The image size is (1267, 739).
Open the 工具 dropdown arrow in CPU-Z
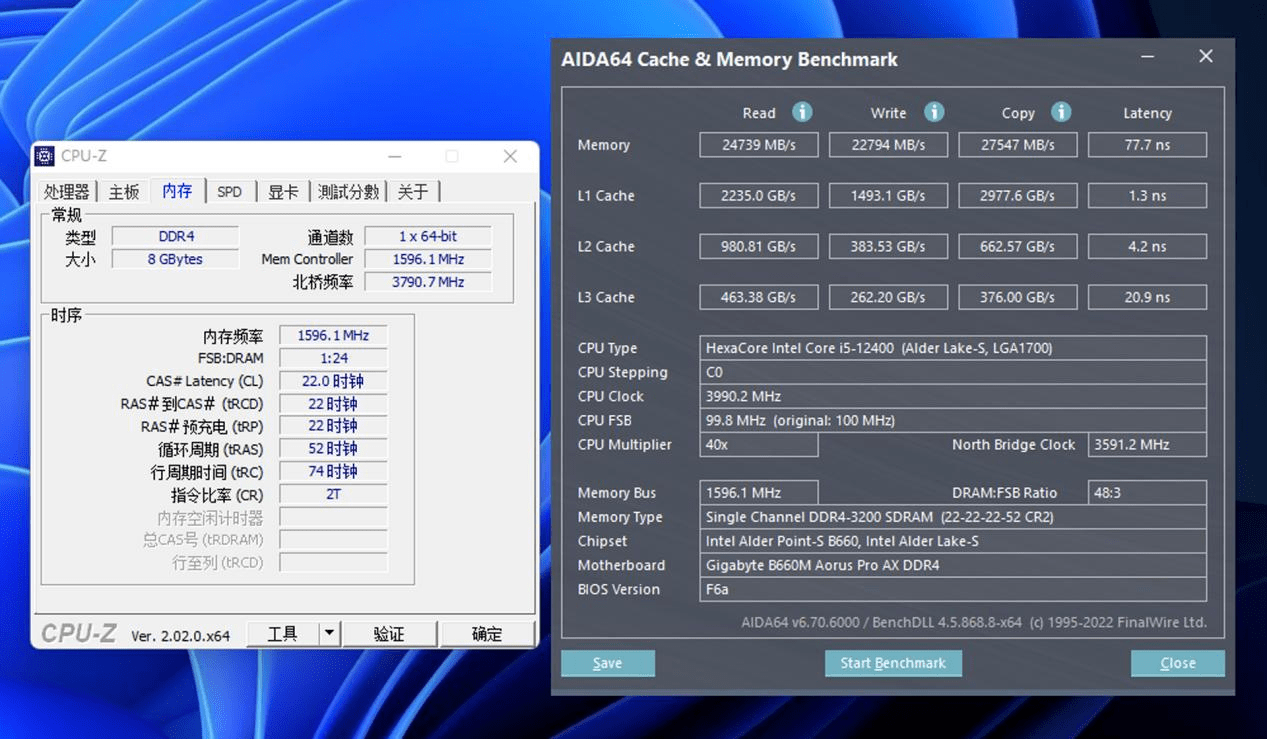click(x=330, y=634)
